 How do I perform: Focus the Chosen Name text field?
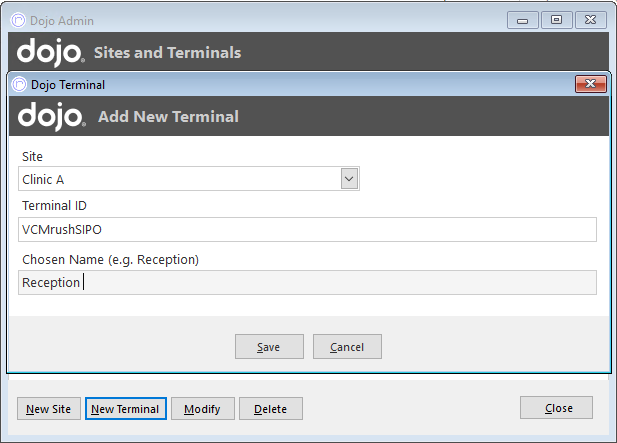pos(307,282)
